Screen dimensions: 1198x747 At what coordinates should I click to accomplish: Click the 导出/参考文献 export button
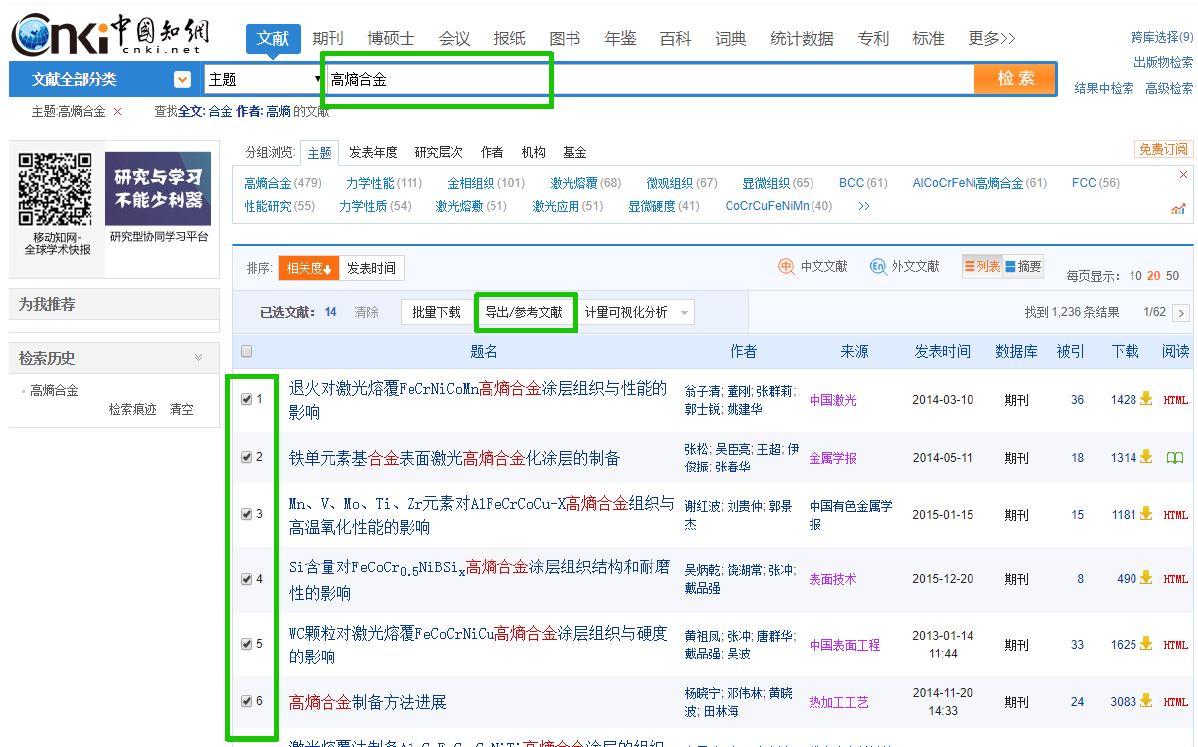[x=525, y=311]
